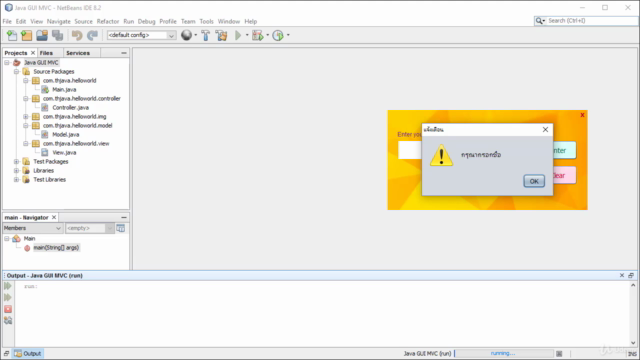Click the Debug Project icon
The height and width of the screenshot is (360, 640).
pyautogui.click(x=258, y=36)
